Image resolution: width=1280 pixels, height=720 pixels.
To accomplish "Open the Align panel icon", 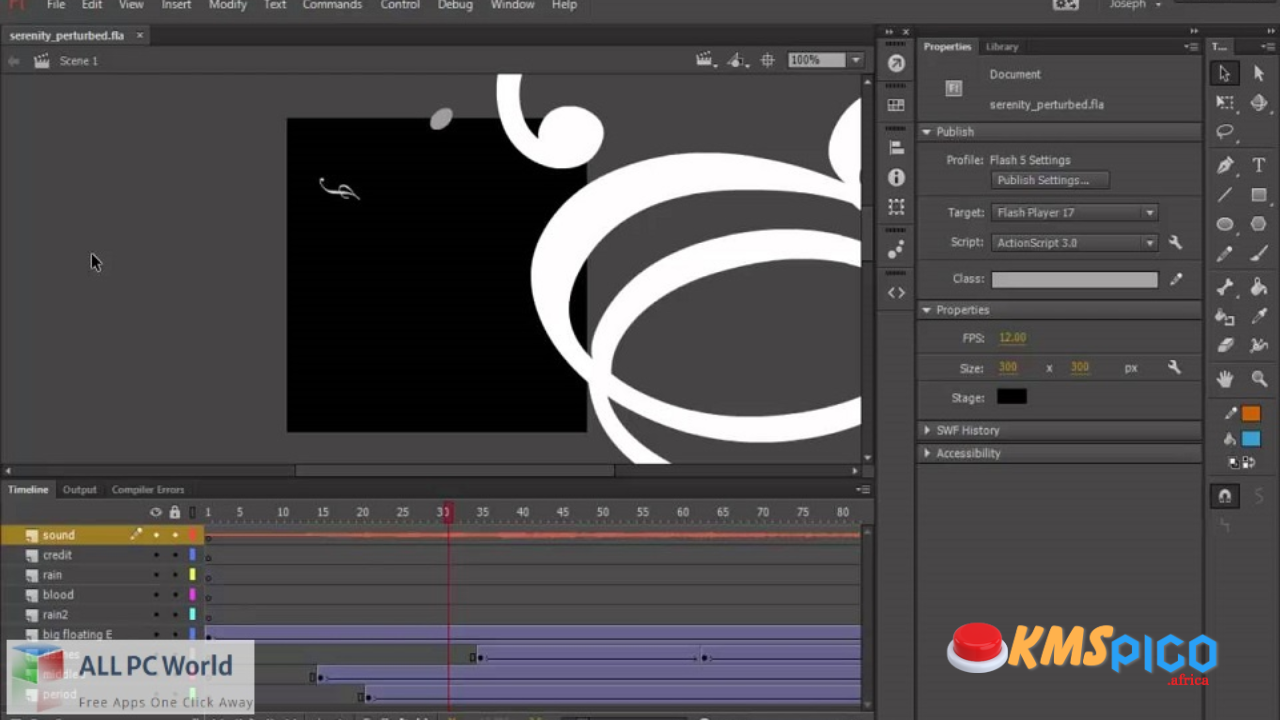I will pos(896,147).
